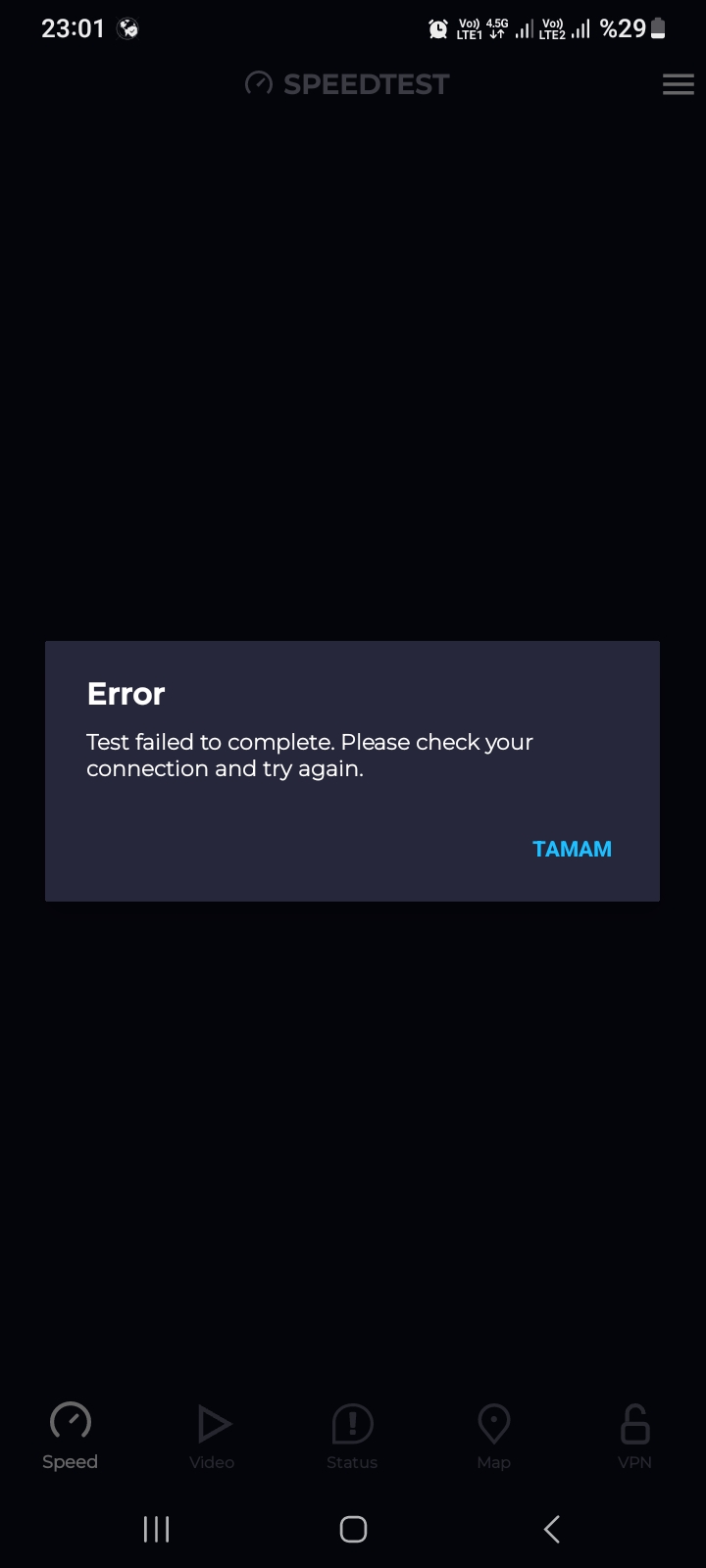Select the Speed gauge icon in bottom navigation
The width and height of the screenshot is (706, 1568).
point(71,1422)
